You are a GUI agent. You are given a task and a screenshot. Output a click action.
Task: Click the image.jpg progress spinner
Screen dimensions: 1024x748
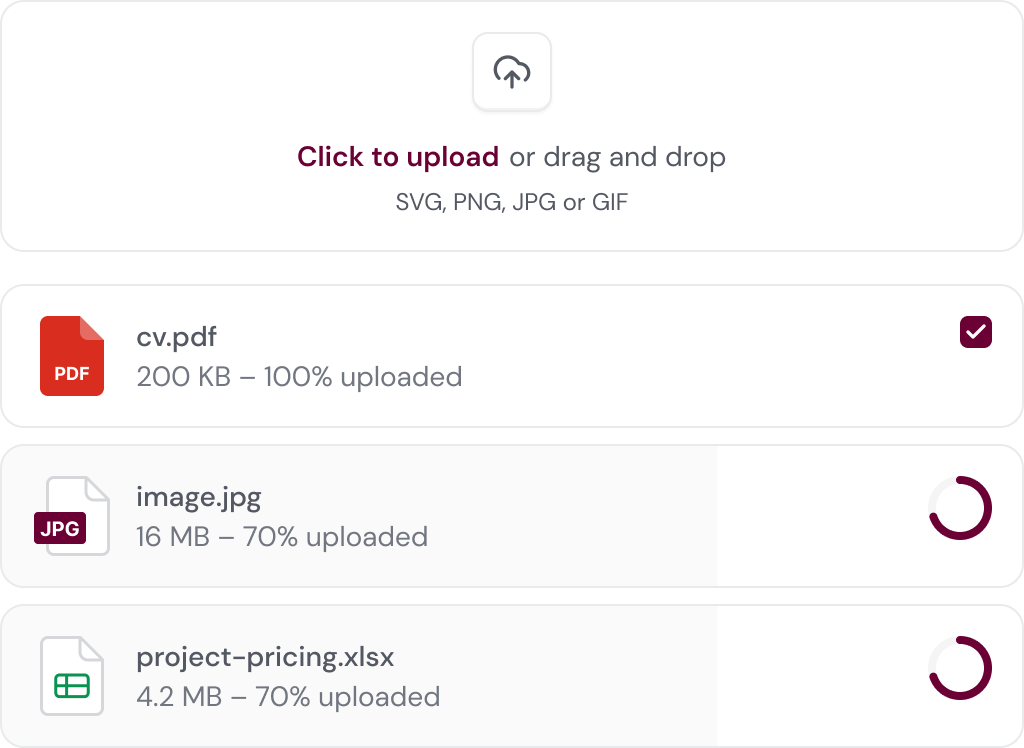click(960, 508)
